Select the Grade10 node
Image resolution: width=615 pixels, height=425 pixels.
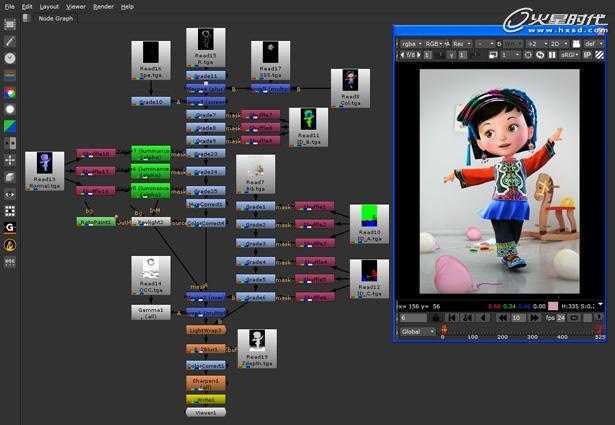click(x=151, y=102)
